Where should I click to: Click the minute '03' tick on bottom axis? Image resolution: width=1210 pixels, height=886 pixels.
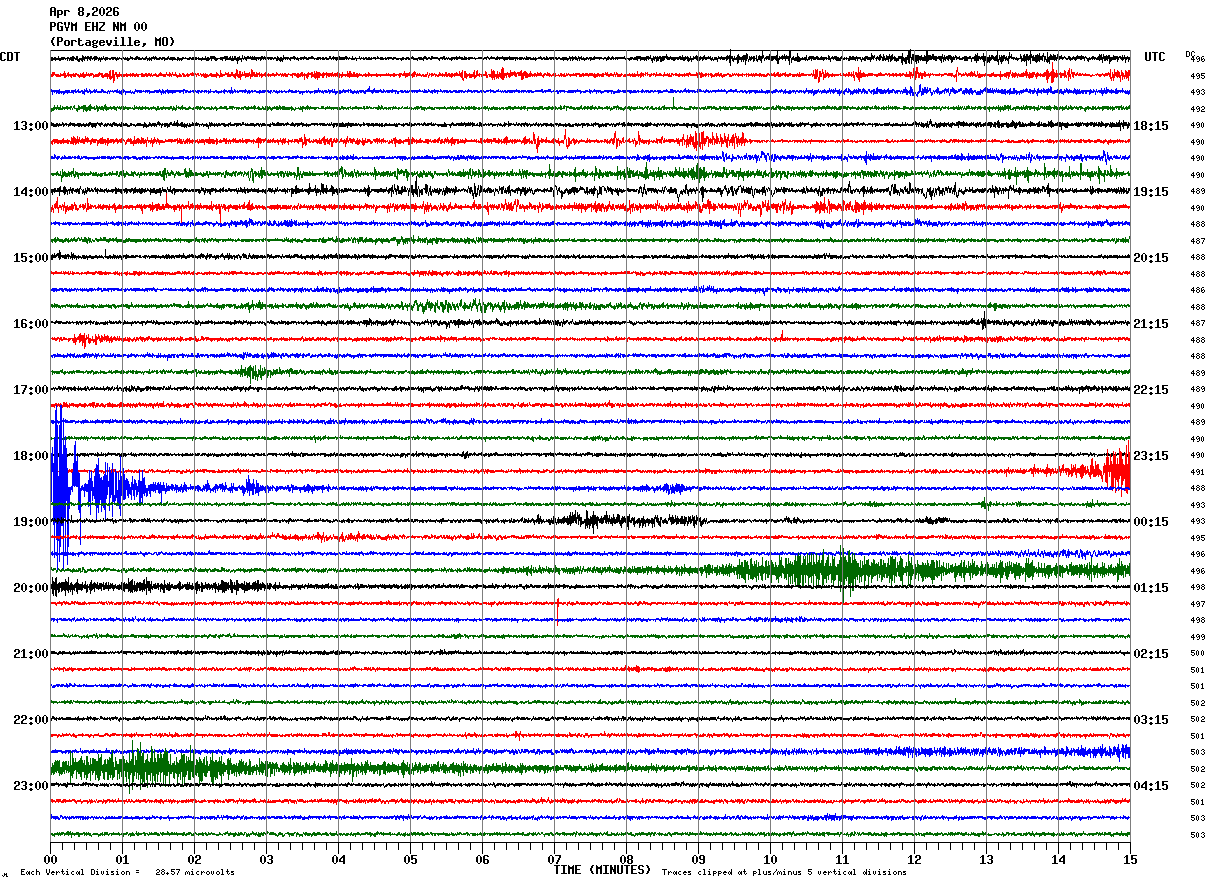coord(267,859)
